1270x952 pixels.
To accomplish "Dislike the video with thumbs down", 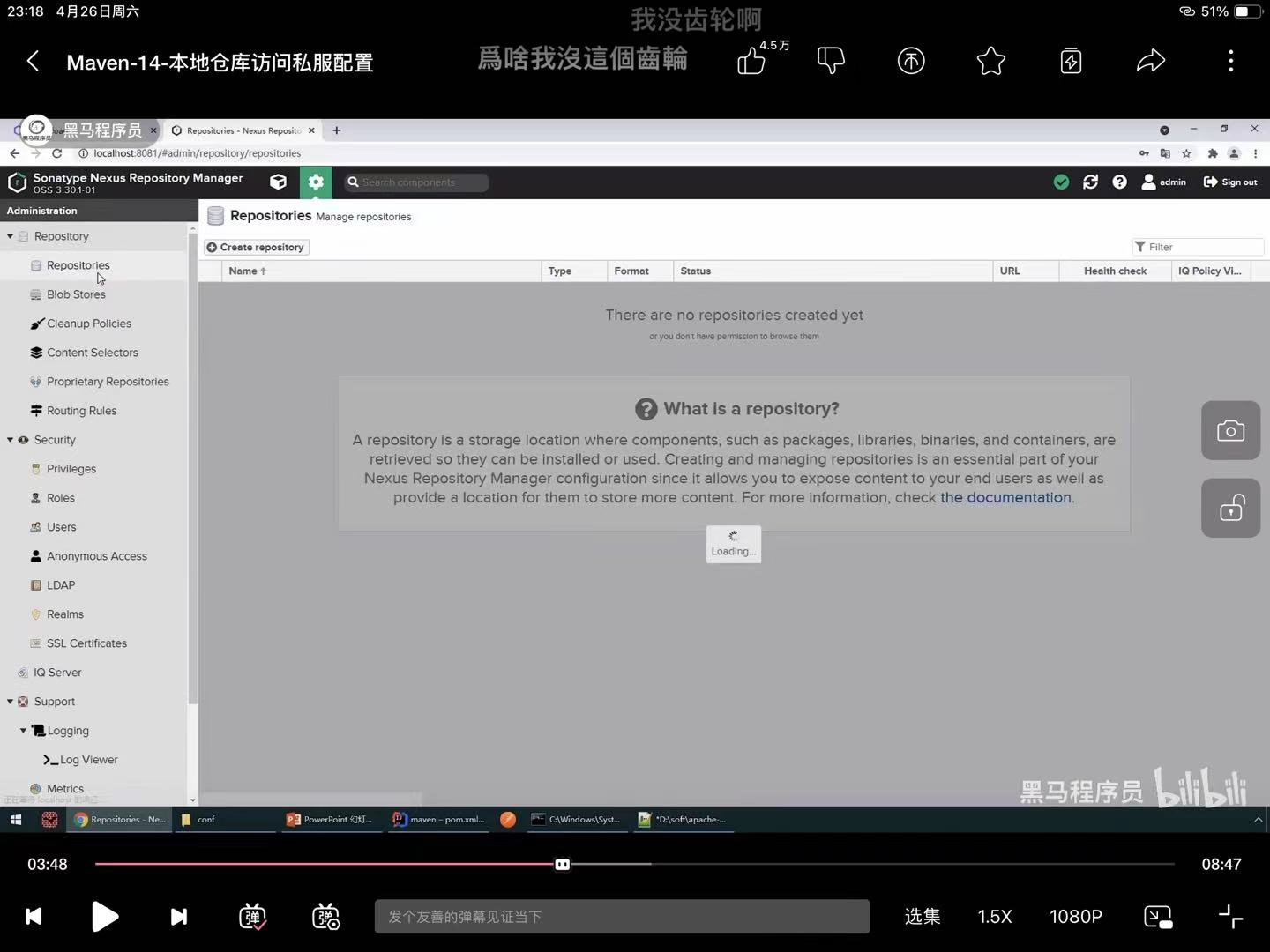I will 831,60.
